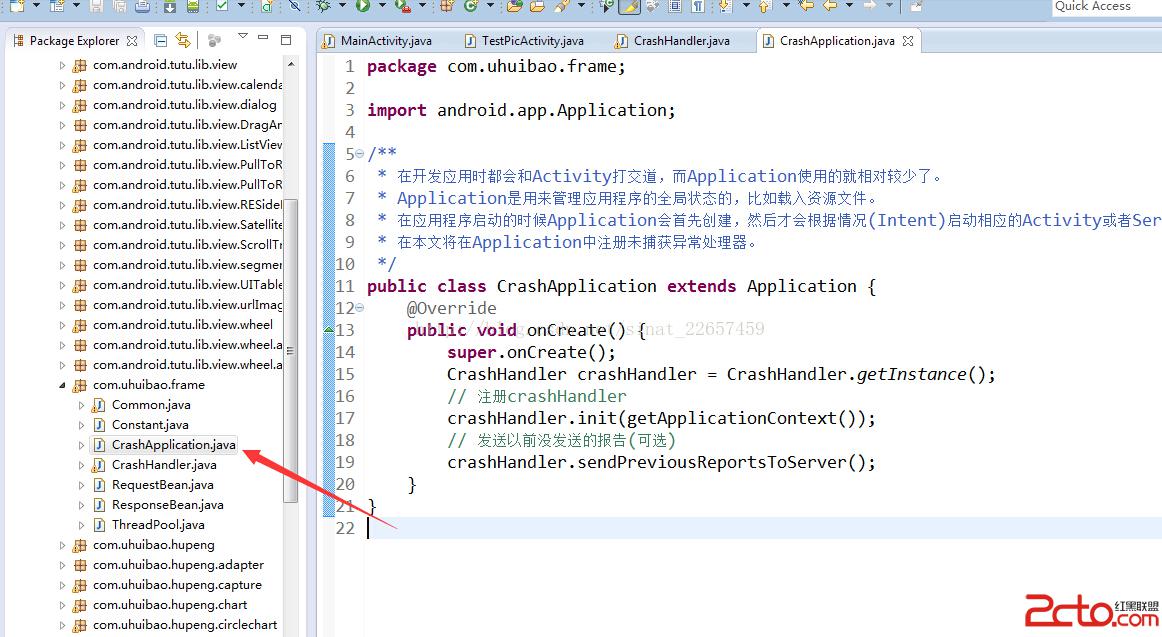Open the Debug dropdown arrow
Screen dimensions: 1162x637
pos(342,6)
